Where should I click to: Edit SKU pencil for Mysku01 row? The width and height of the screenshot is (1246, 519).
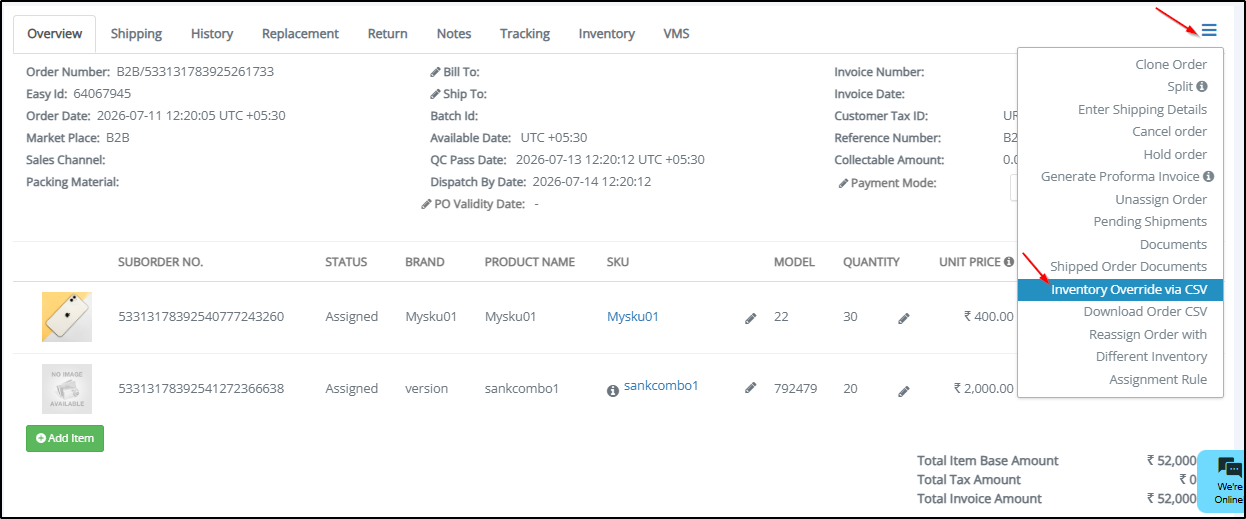pos(751,318)
